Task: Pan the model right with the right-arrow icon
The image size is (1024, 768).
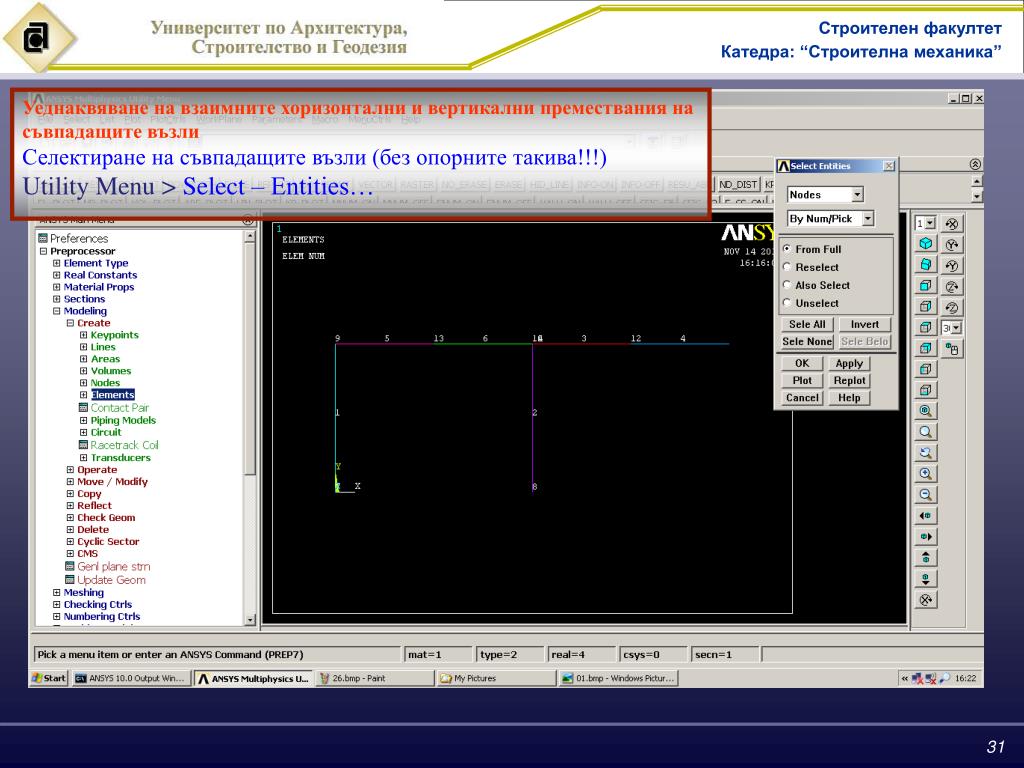Action: point(925,537)
